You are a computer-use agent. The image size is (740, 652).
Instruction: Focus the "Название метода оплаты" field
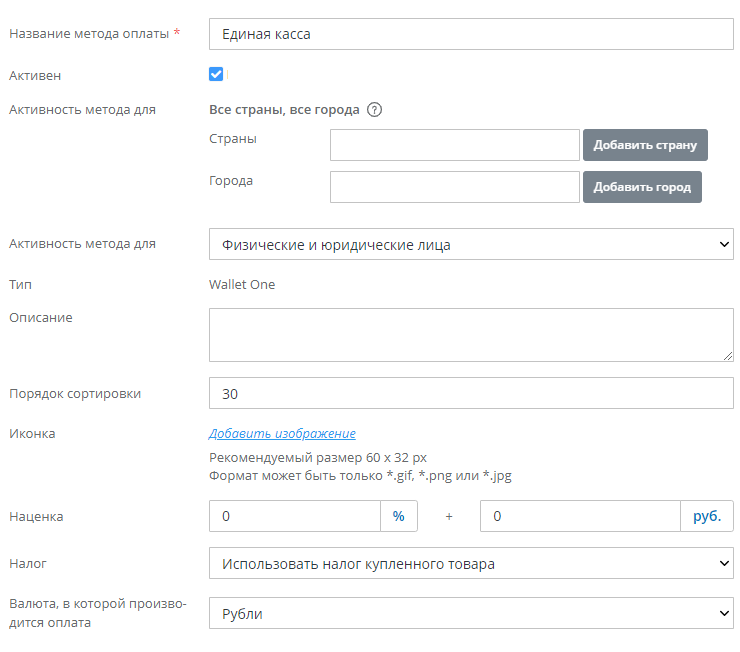(x=470, y=34)
